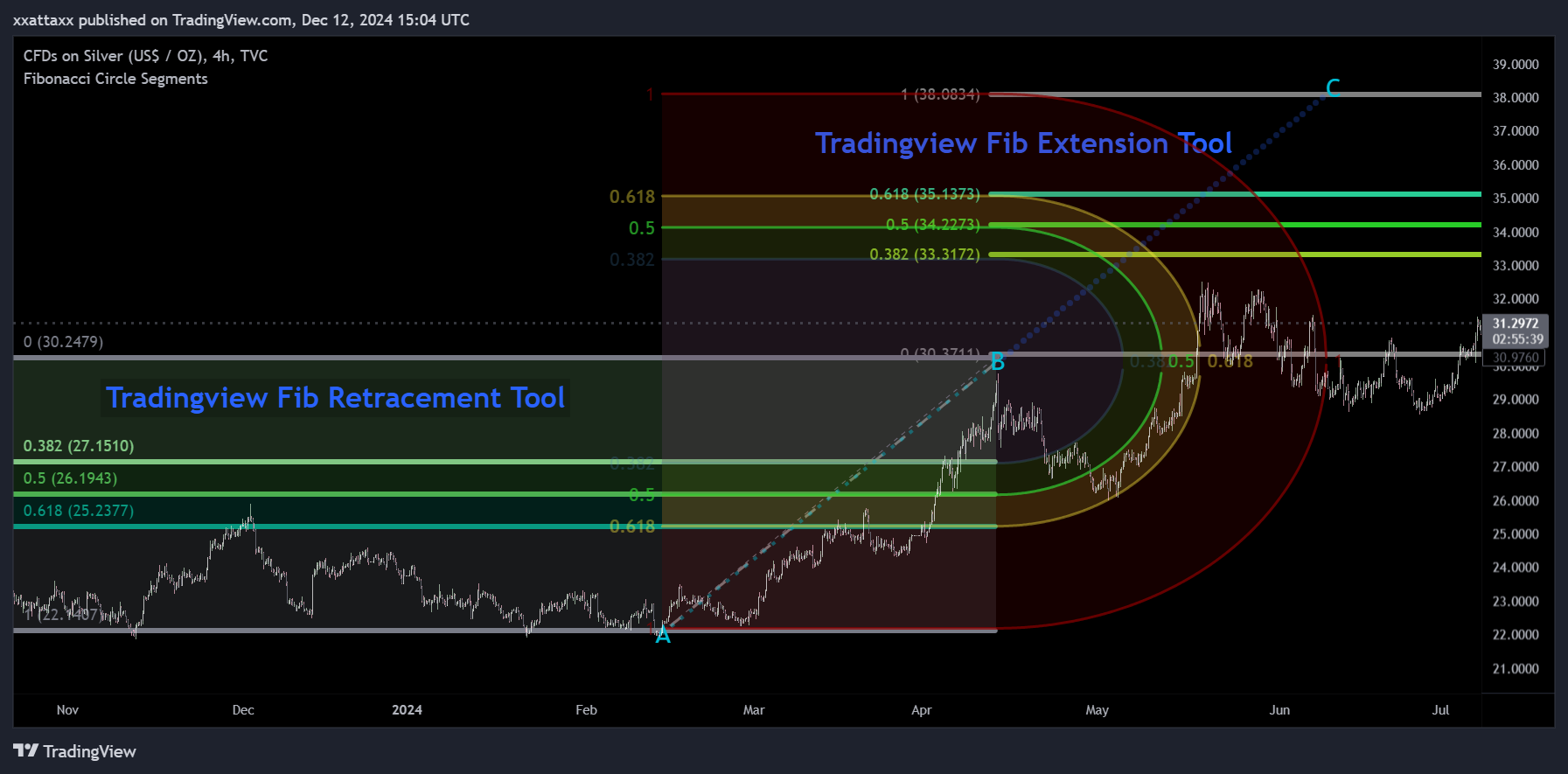Image resolution: width=1568 pixels, height=774 pixels.
Task: Click the 21.0000 price axis label
Action: (1516, 669)
